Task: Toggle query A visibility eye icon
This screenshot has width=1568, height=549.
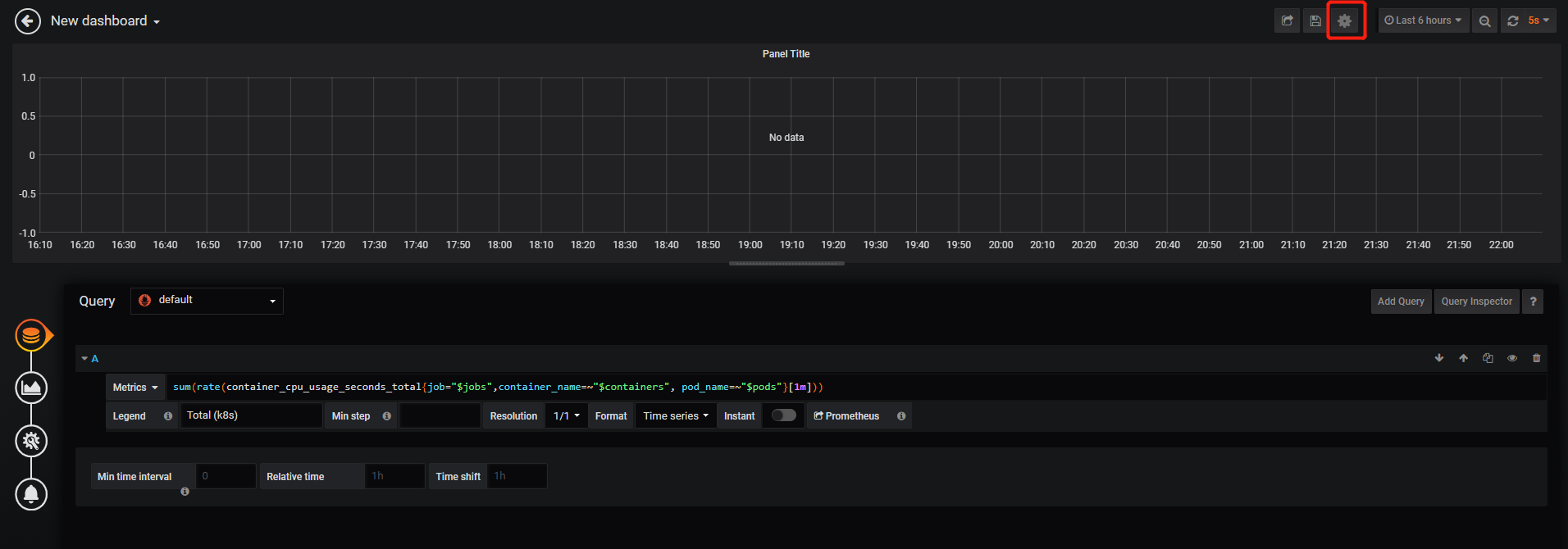Action: click(1512, 358)
